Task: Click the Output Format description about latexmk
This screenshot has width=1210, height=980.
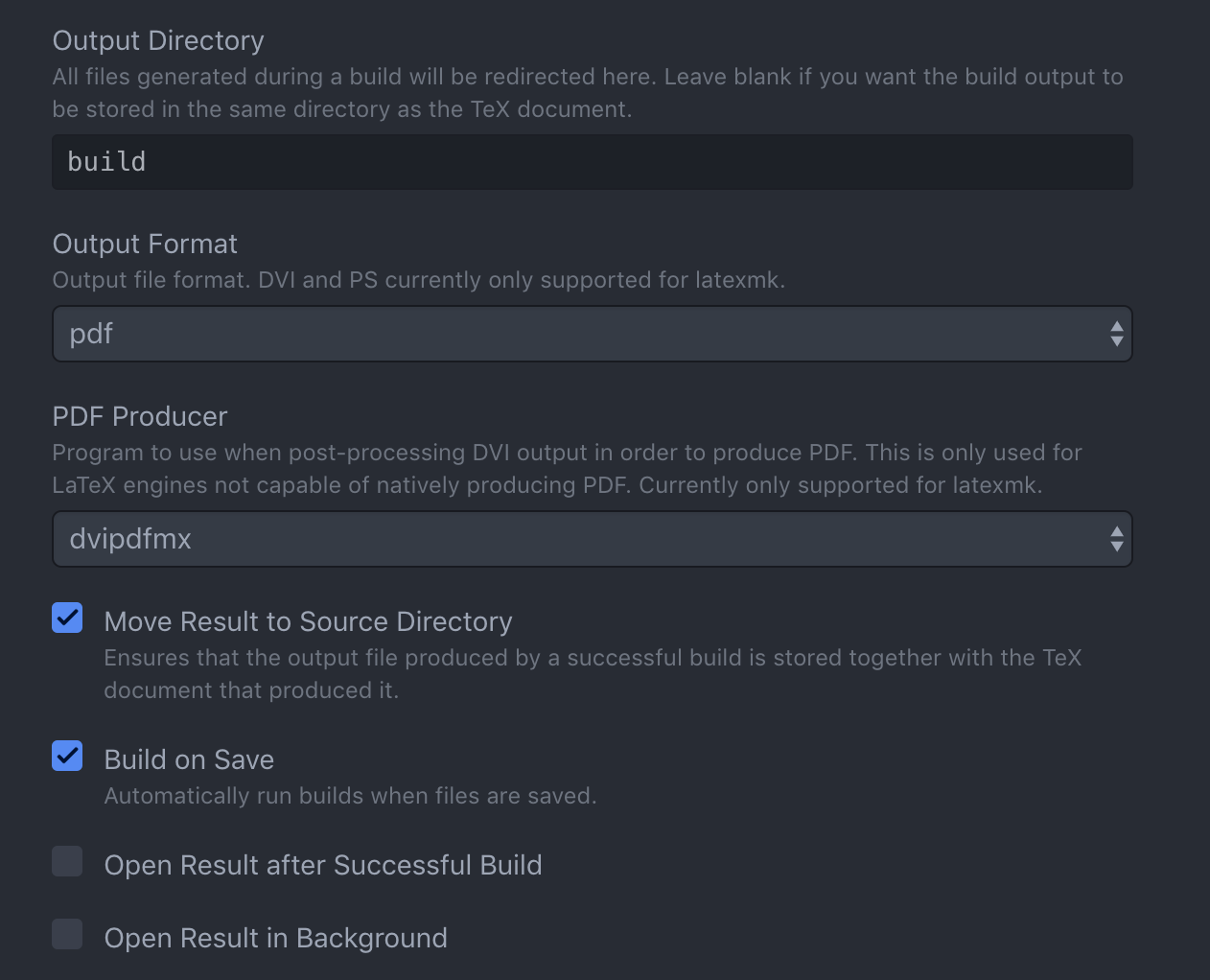Action: pos(419,280)
